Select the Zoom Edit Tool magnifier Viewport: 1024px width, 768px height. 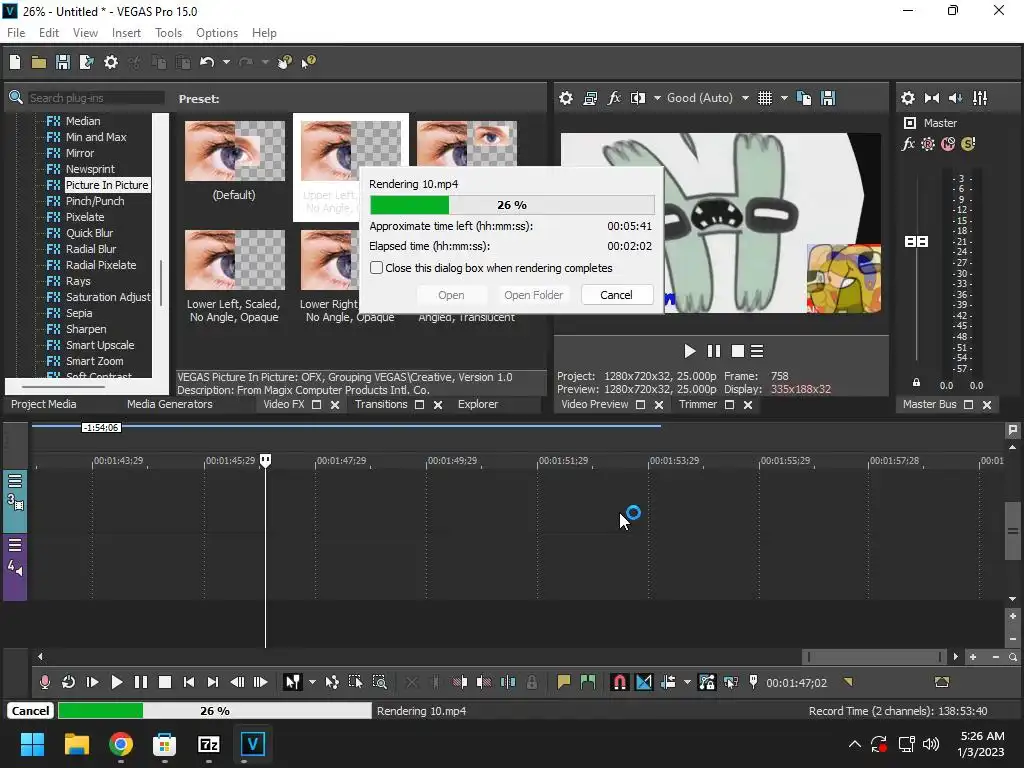pos(379,682)
